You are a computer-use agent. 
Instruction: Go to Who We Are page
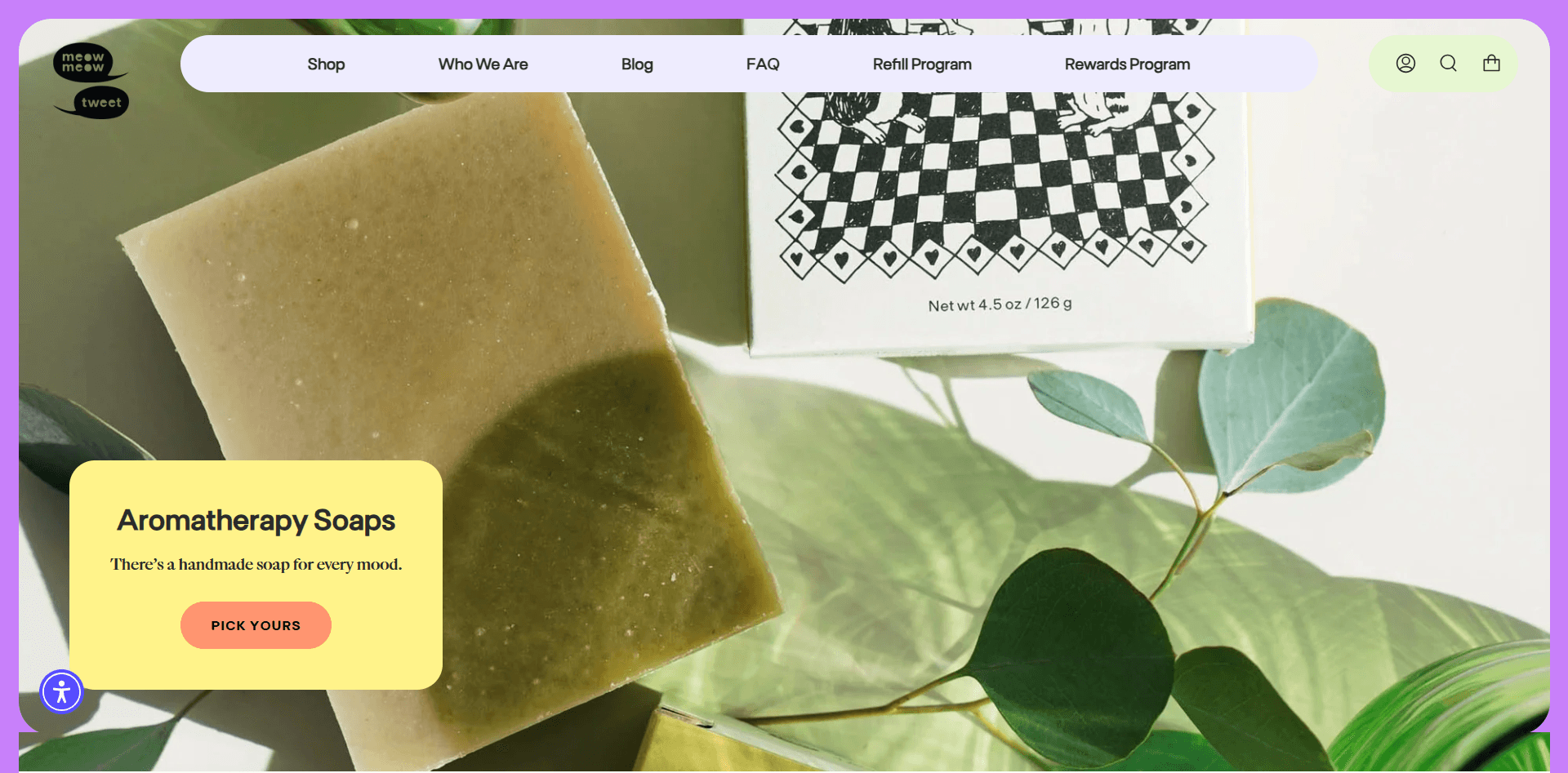click(483, 64)
